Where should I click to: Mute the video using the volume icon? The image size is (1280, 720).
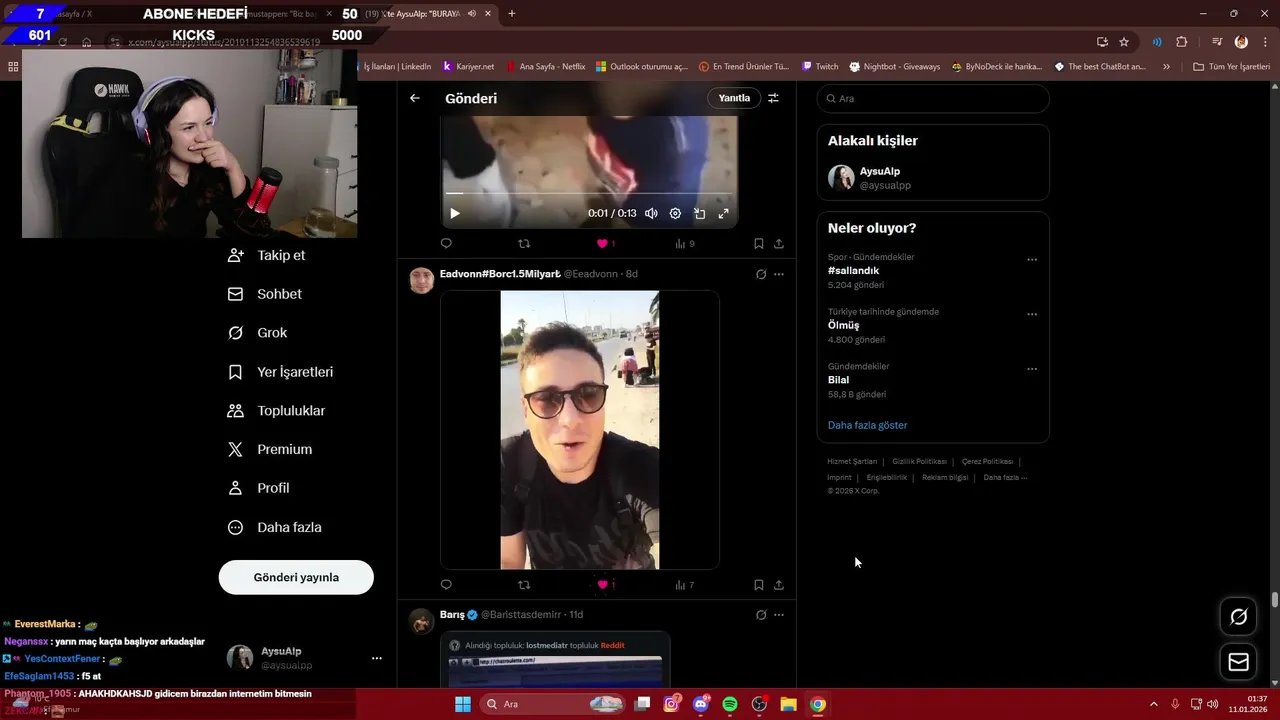(x=651, y=213)
